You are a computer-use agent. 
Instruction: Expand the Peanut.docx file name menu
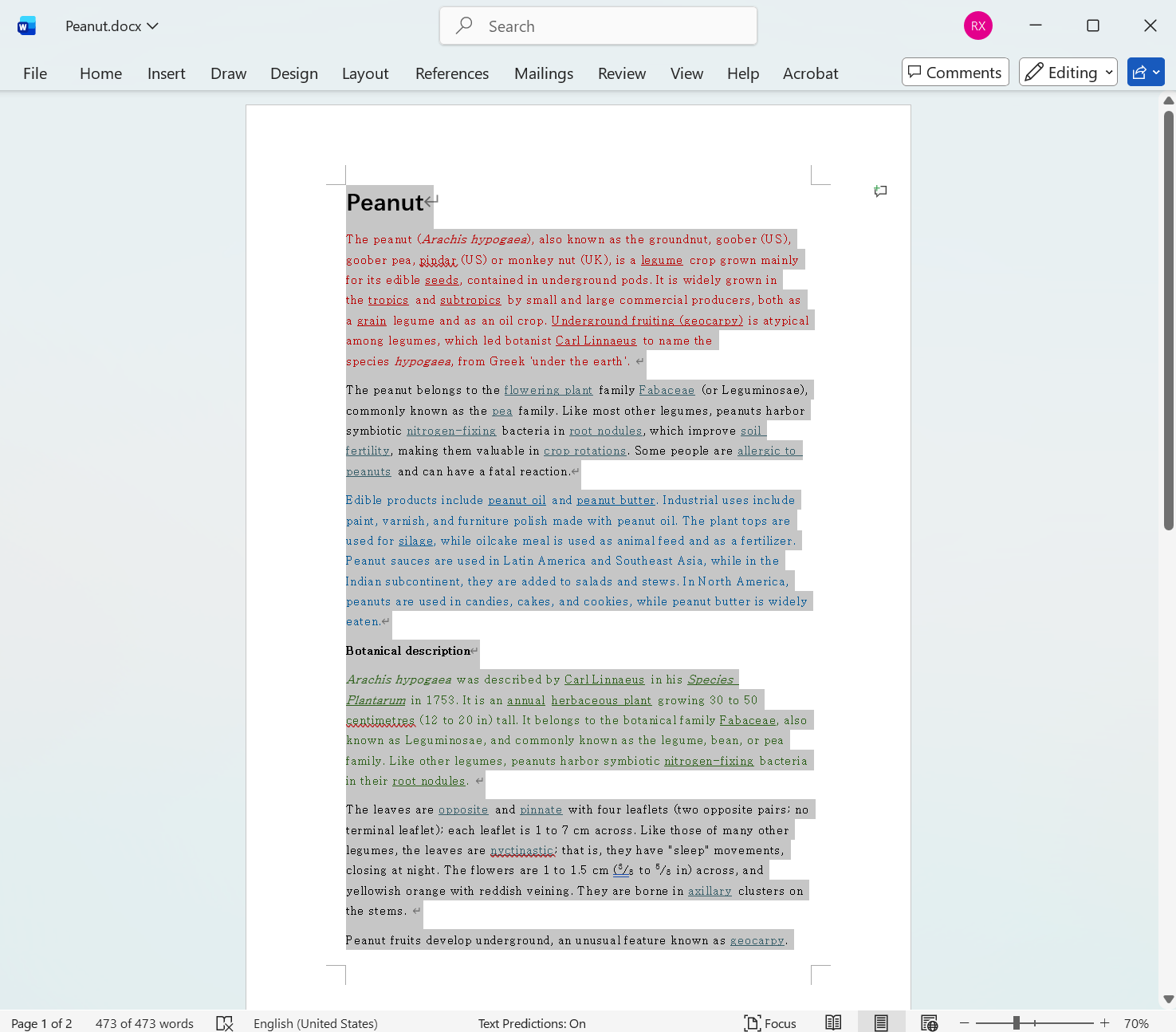(153, 26)
